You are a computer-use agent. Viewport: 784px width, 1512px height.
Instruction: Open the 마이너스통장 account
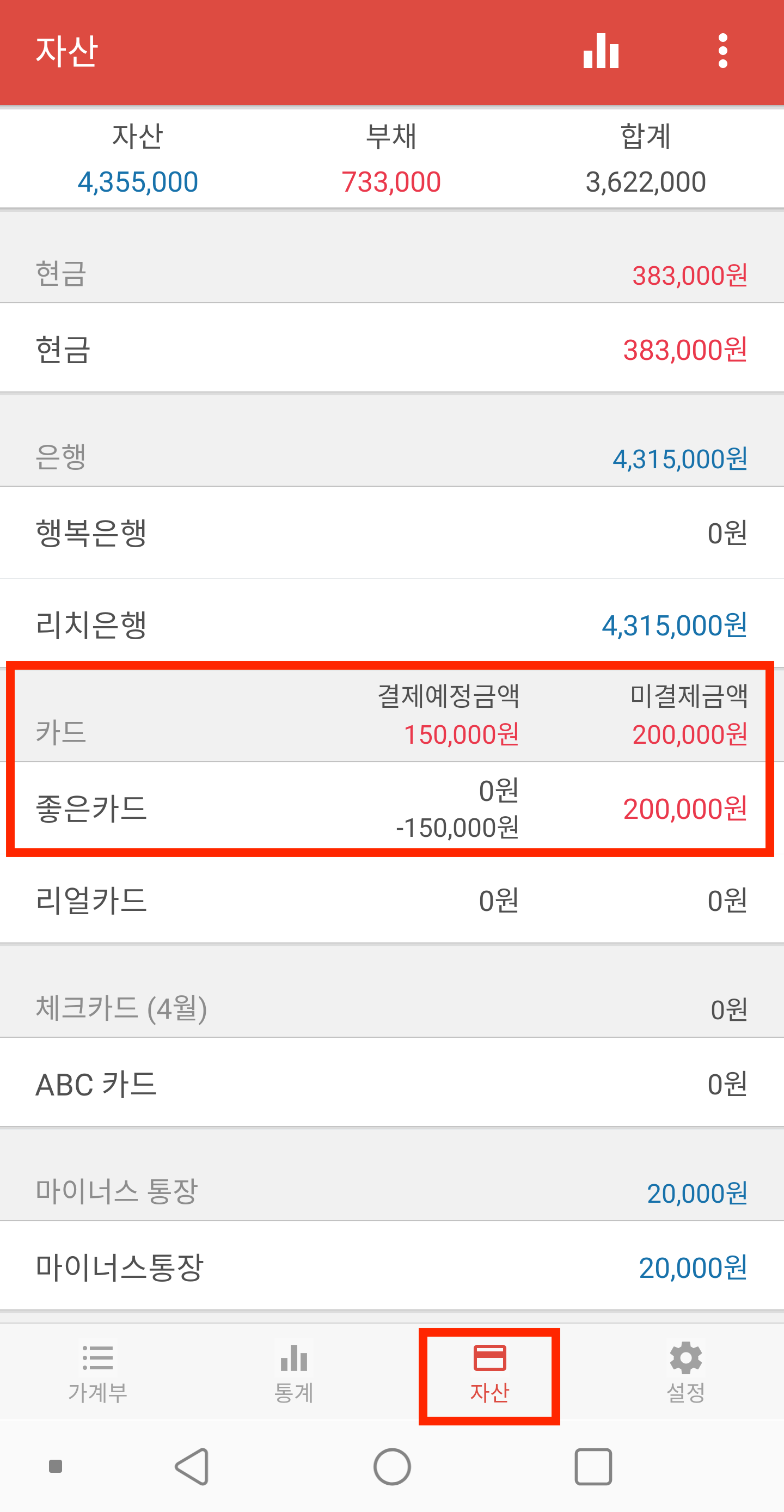(392, 1266)
